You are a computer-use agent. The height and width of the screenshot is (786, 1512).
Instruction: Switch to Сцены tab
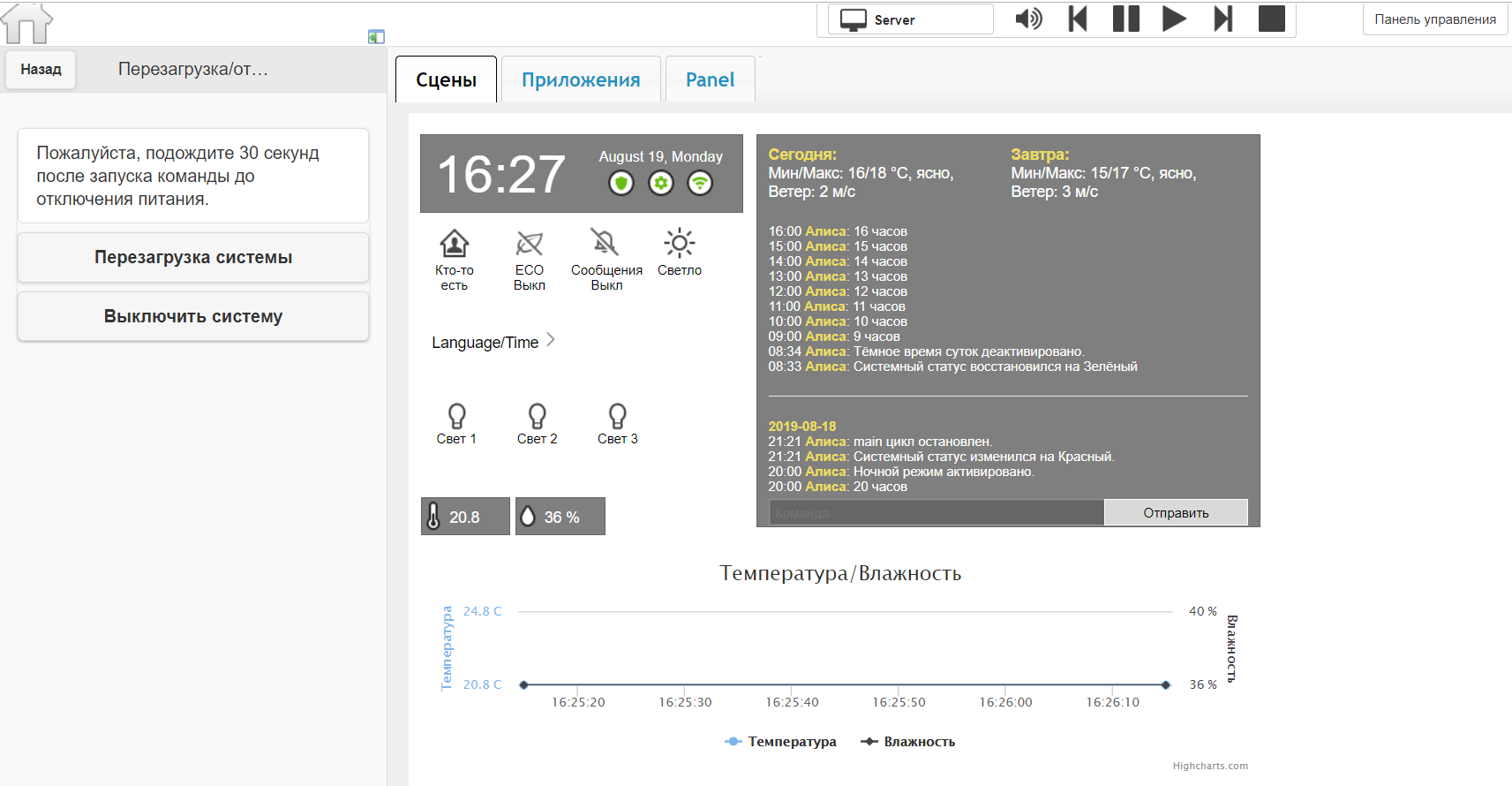pos(446,79)
